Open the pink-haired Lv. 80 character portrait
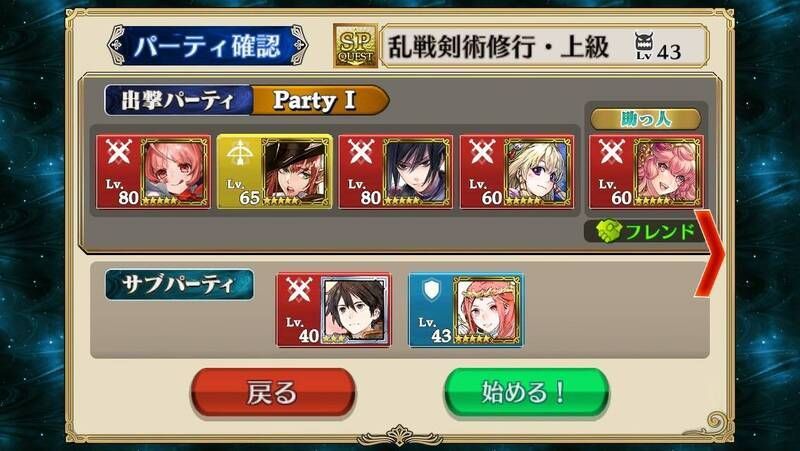The width and height of the screenshot is (800, 451). (x=174, y=172)
